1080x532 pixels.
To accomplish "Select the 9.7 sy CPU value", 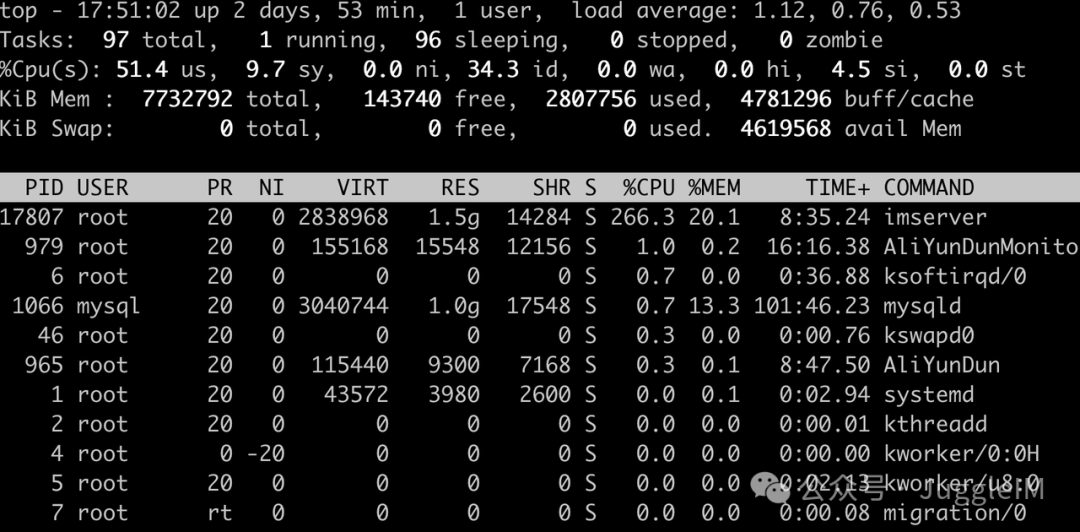I will tap(265, 70).
